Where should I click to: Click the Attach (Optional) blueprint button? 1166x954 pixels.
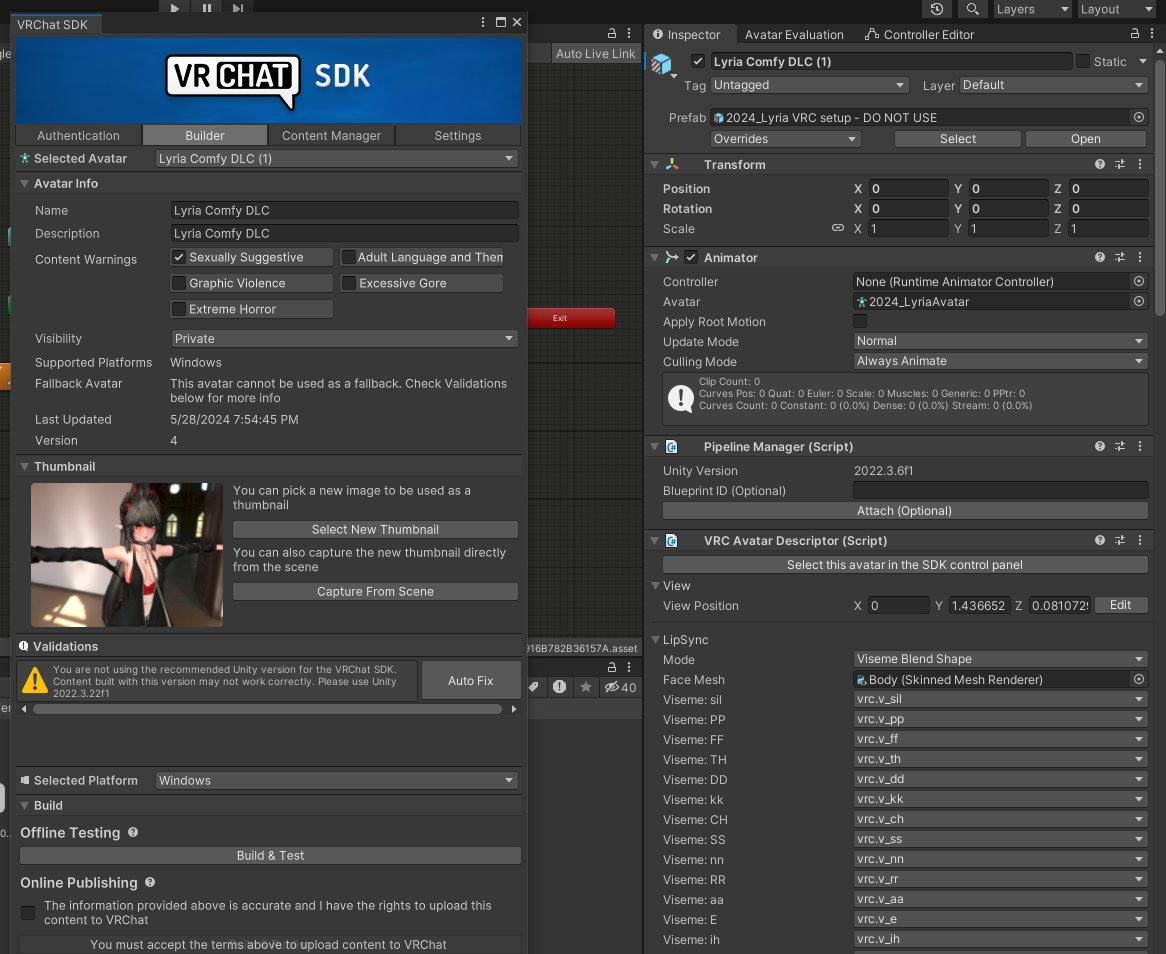click(904, 511)
